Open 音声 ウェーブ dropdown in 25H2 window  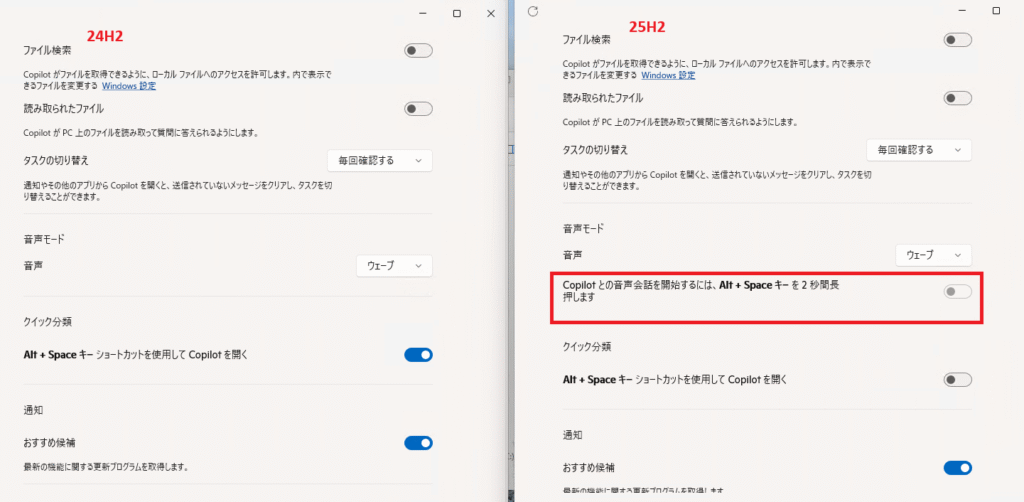click(934, 255)
